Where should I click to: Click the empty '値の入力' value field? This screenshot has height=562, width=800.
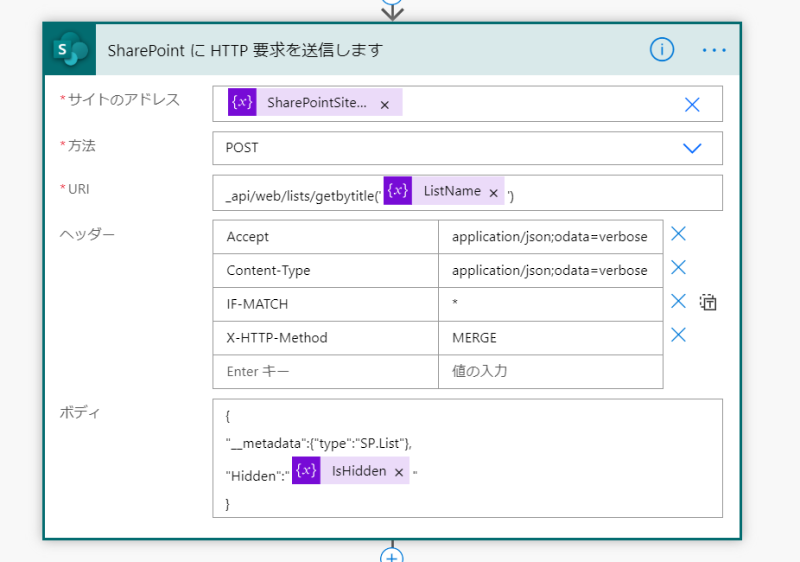click(x=551, y=371)
